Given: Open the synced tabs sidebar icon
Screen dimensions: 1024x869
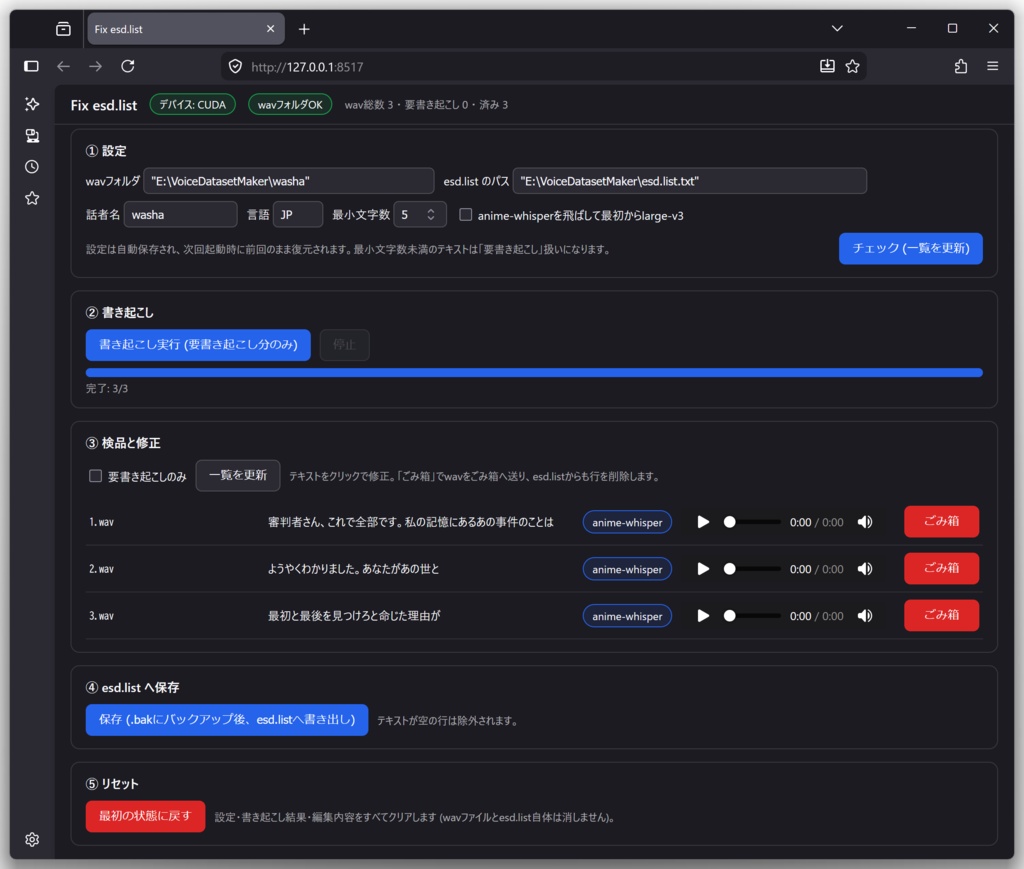Looking at the screenshot, I should 32,135.
